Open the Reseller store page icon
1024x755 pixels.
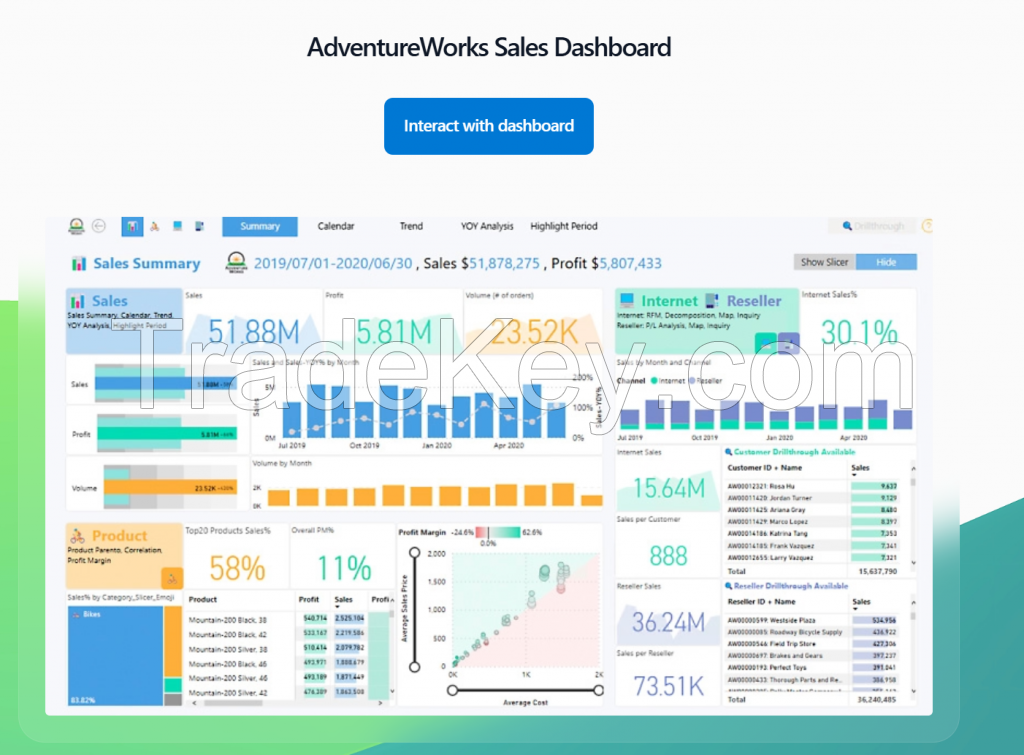[199, 226]
